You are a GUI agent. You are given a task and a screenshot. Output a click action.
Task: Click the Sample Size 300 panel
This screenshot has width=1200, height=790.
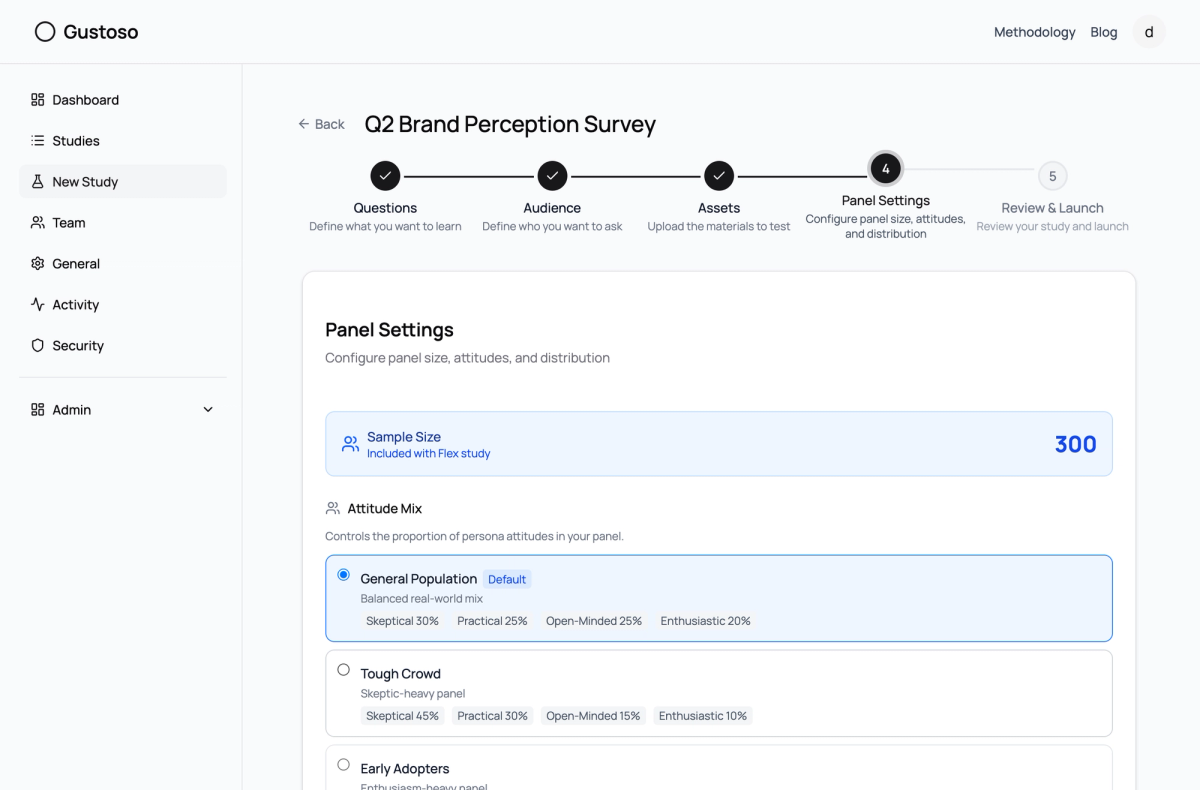tap(719, 444)
